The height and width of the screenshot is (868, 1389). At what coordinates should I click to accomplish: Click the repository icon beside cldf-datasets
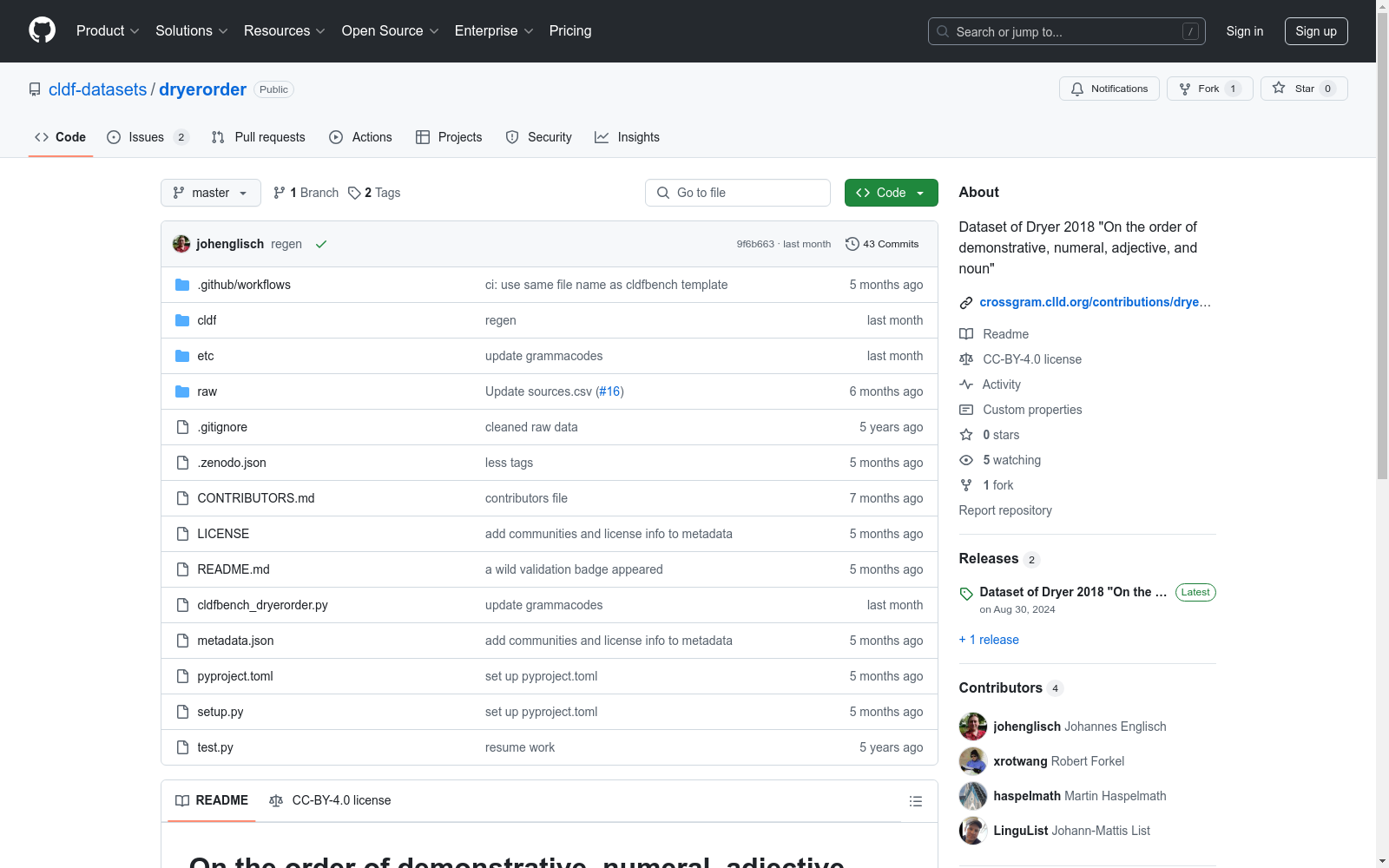click(x=35, y=89)
